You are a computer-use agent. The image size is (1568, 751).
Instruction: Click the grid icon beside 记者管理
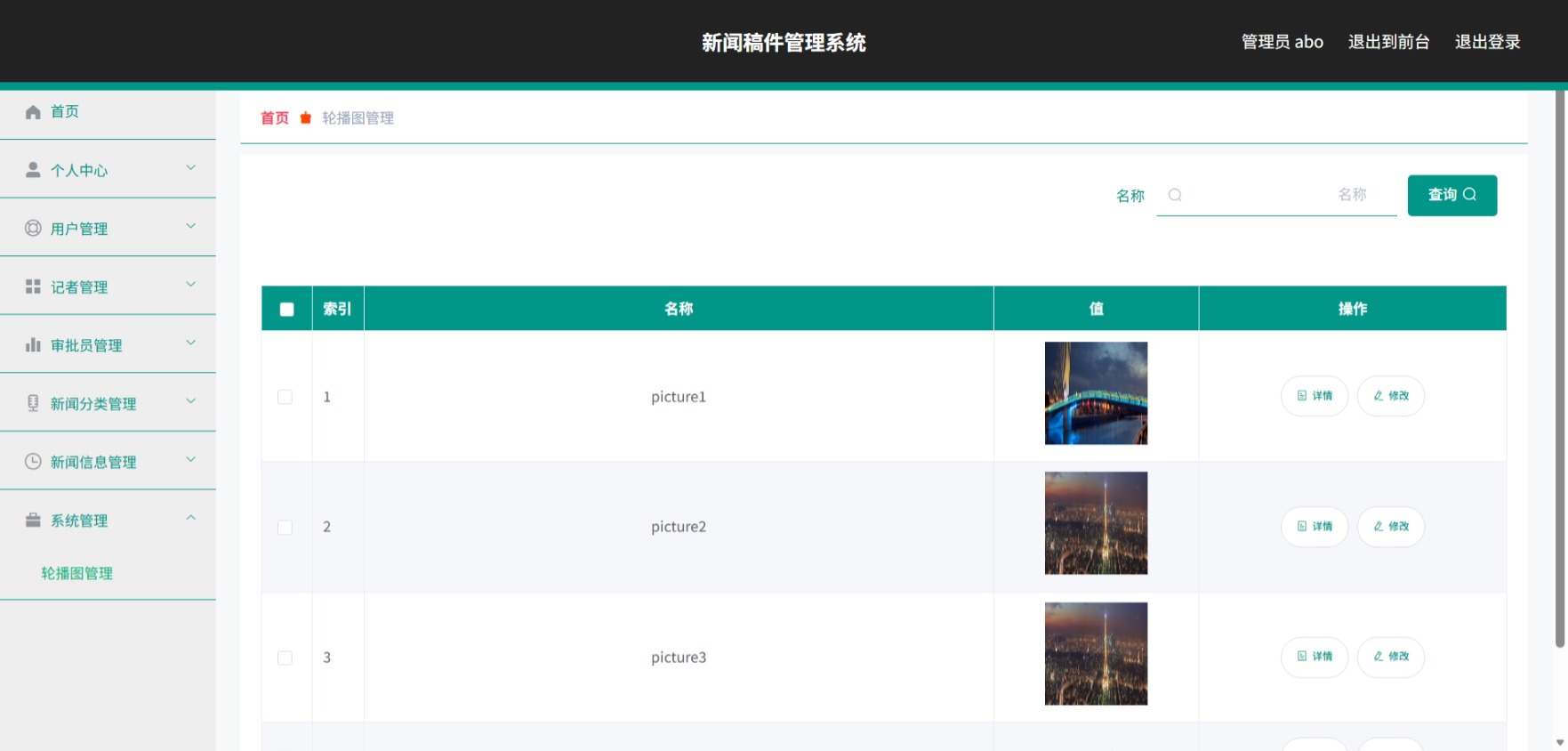(x=33, y=287)
